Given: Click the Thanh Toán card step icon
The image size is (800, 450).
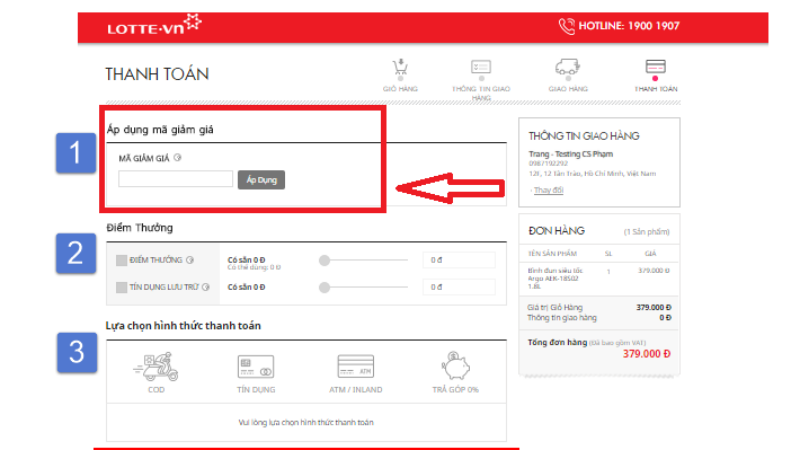Looking at the screenshot, I should tap(655, 69).
